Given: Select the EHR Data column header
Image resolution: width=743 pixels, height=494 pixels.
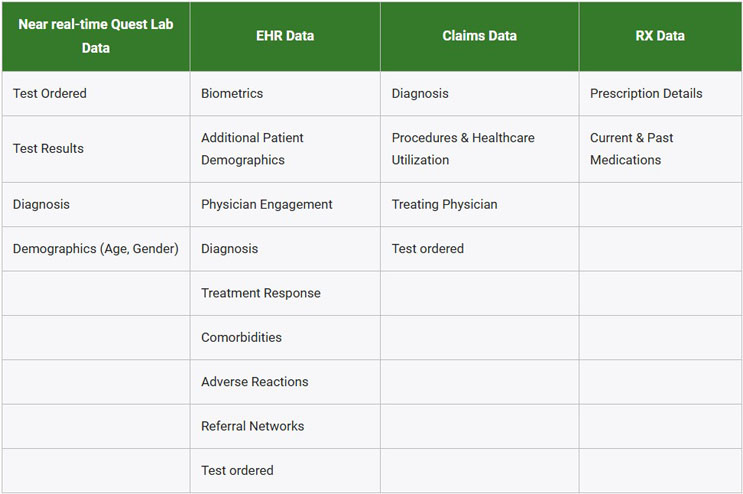Looking at the screenshot, I should coord(285,36).
